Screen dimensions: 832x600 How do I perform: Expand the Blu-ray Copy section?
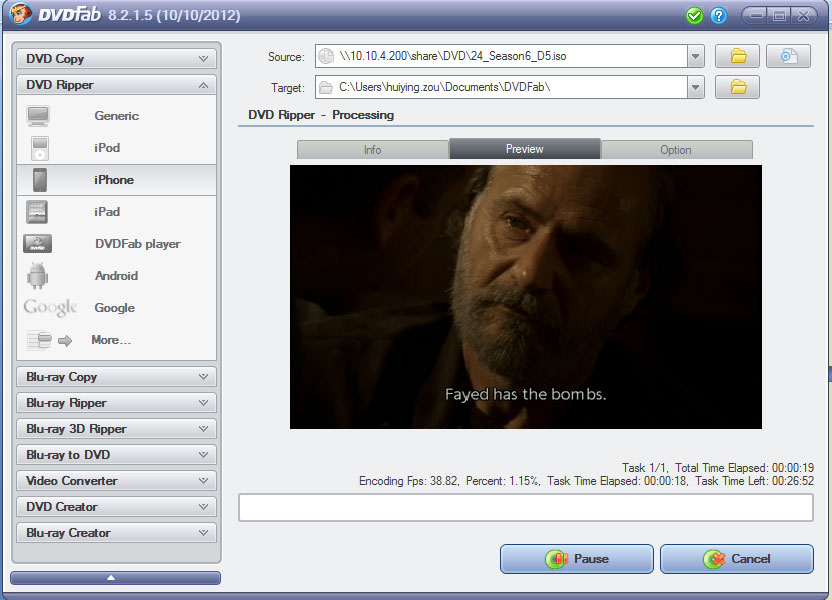coord(116,377)
